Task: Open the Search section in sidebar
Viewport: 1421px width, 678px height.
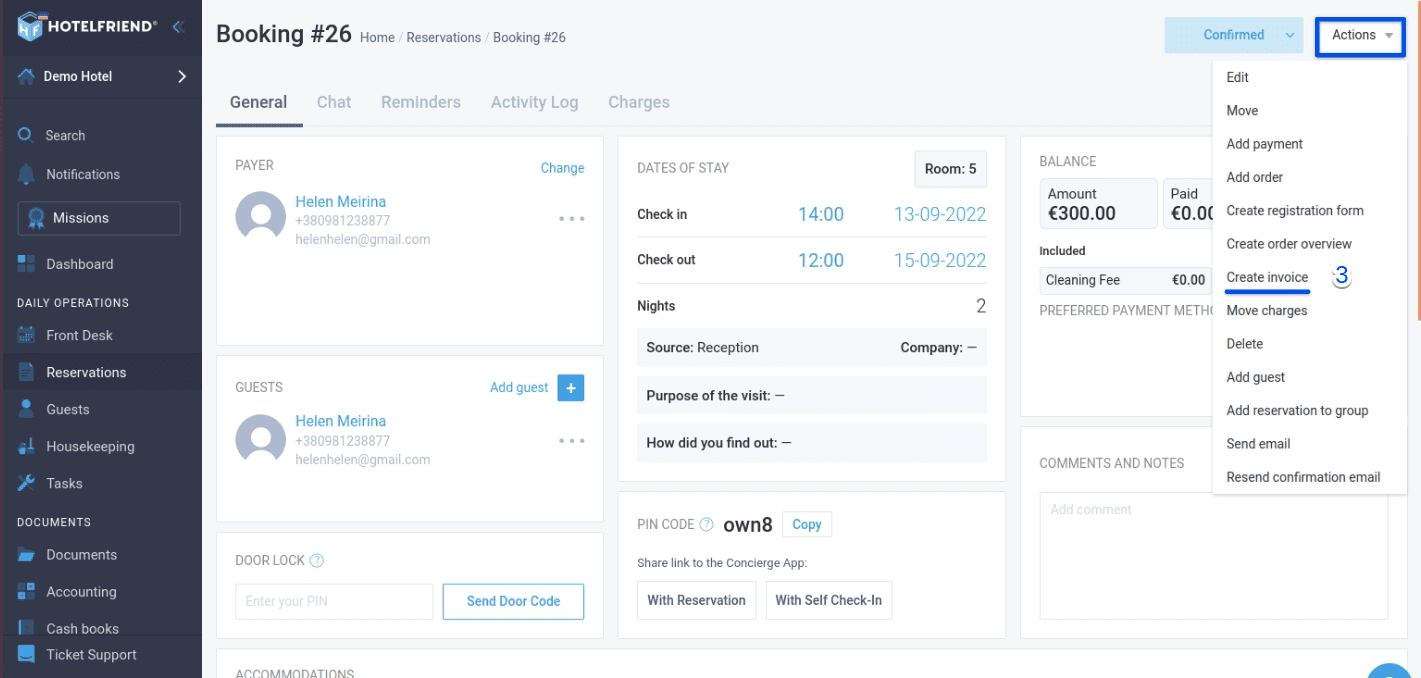Action: (x=65, y=134)
